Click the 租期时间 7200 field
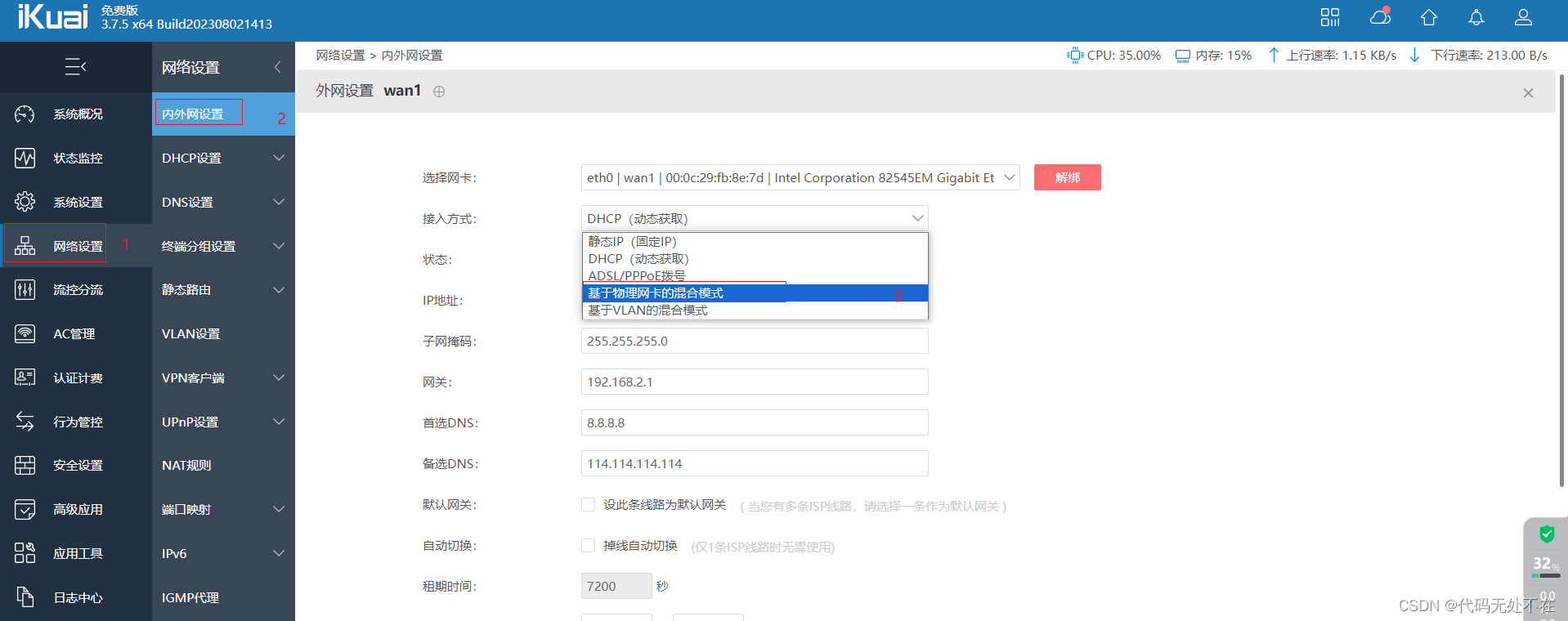The width and height of the screenshot is (1568, 621). pos(616,586)
